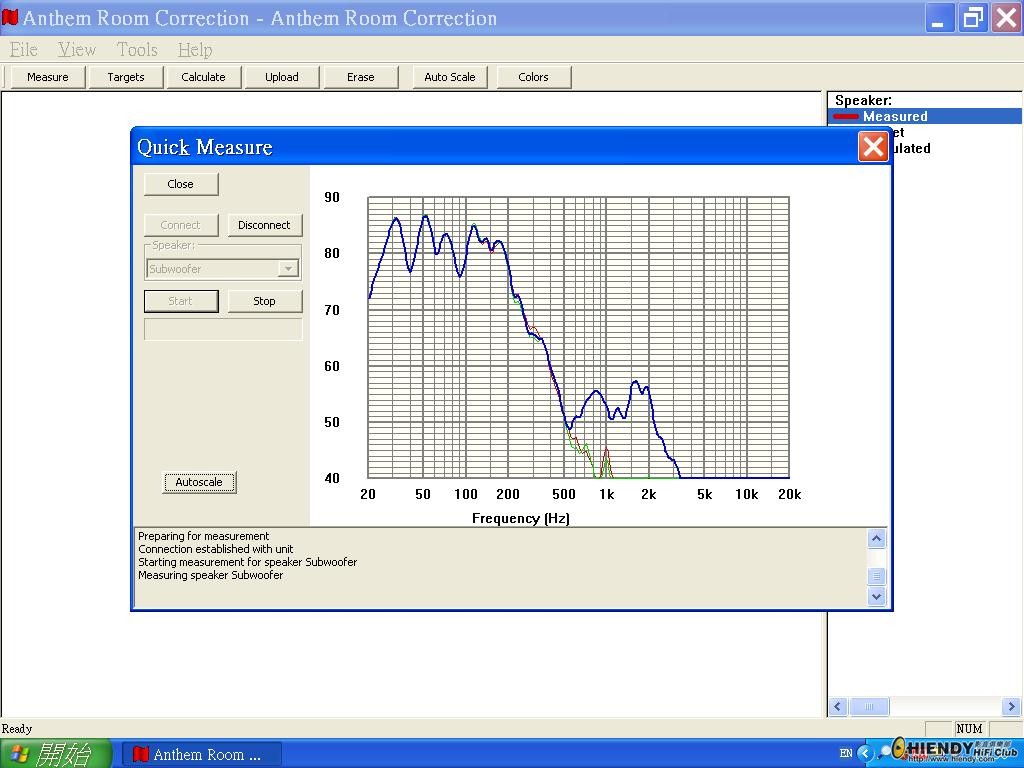Viewport: 1024px width, 768px height.
Task: Click the Speaker panel horizontal scroll thumb
Action: (869, 707)
